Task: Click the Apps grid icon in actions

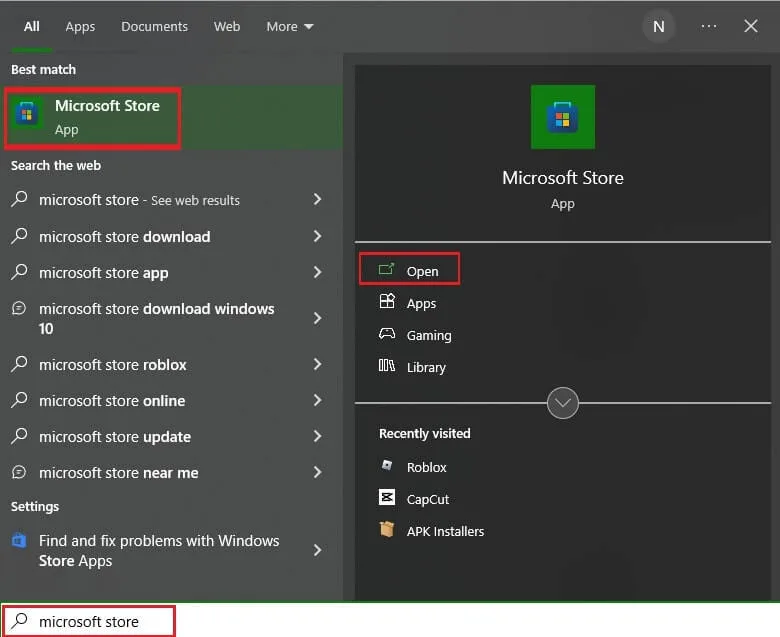Action: 387,302
